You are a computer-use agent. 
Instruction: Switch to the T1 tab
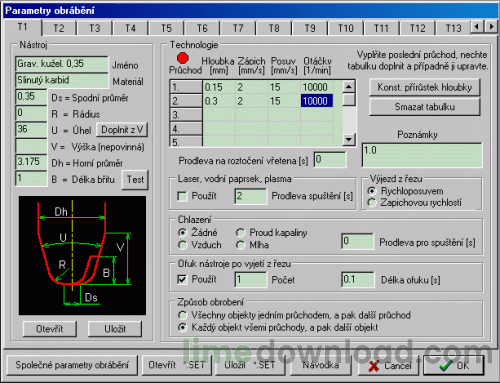pos(22,27)
